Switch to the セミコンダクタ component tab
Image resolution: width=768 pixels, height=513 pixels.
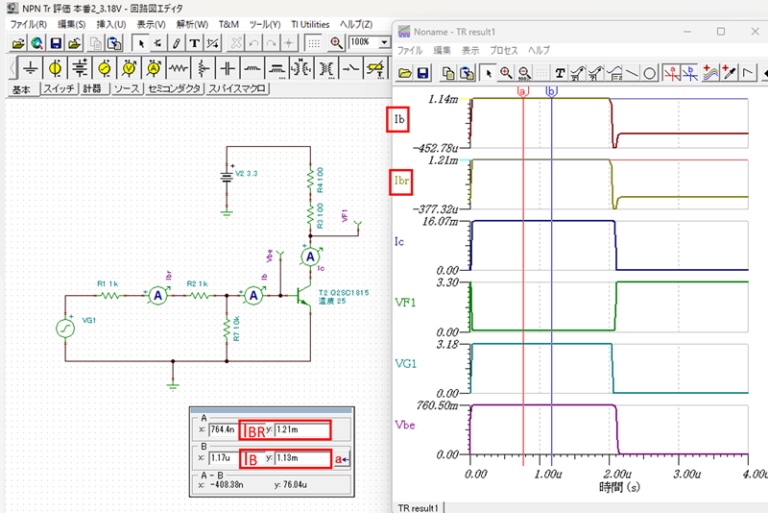[175, 89]
